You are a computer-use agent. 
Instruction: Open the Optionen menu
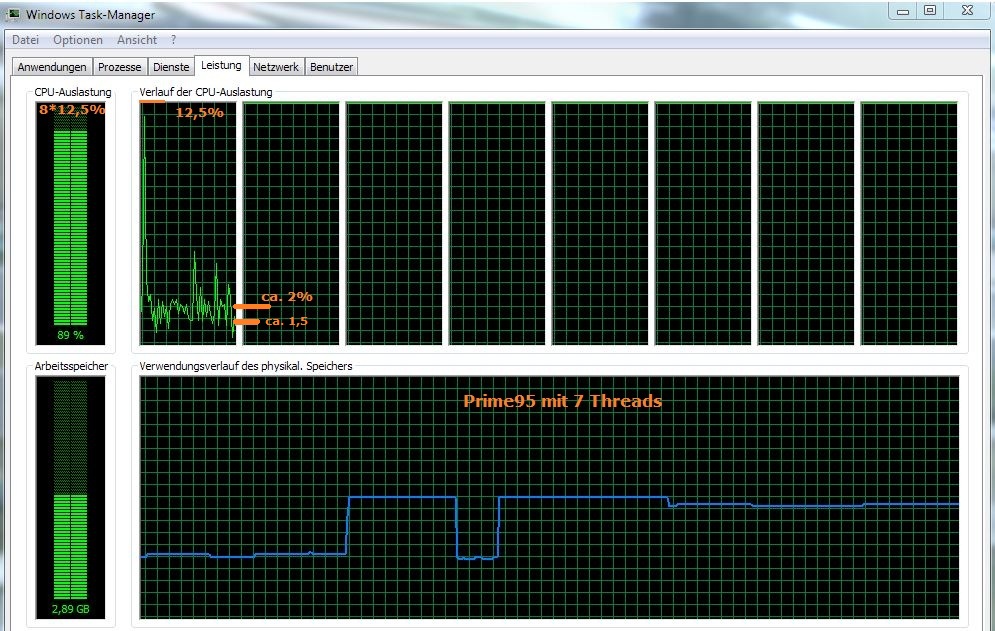click(77, 40)
